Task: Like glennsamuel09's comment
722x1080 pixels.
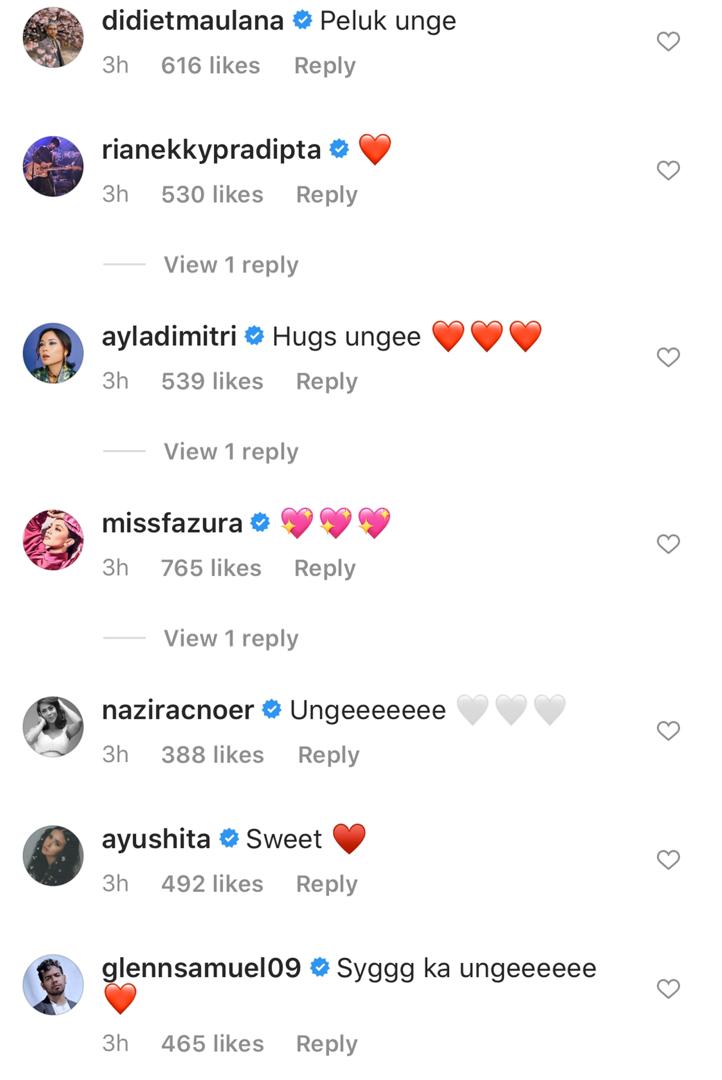Action: (667, 989)
